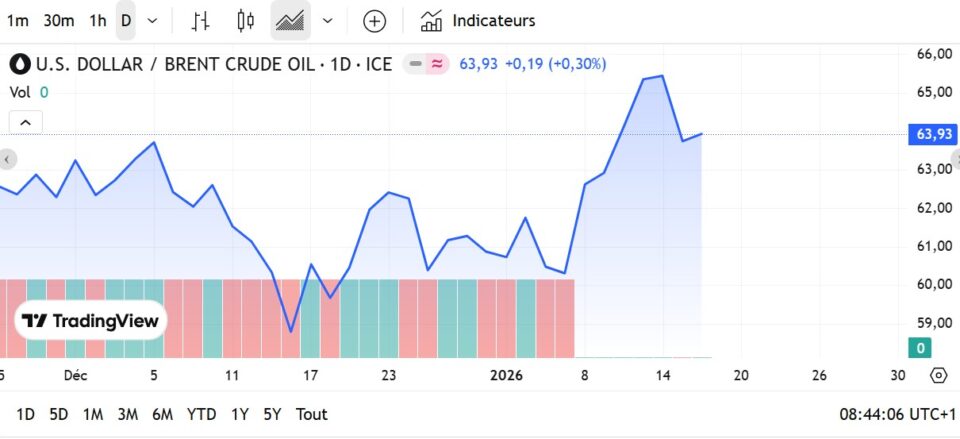Click the Brent crude oil drop logo
Image resolution: width=960 pixels, height=439 pixels.
(20, 64)
